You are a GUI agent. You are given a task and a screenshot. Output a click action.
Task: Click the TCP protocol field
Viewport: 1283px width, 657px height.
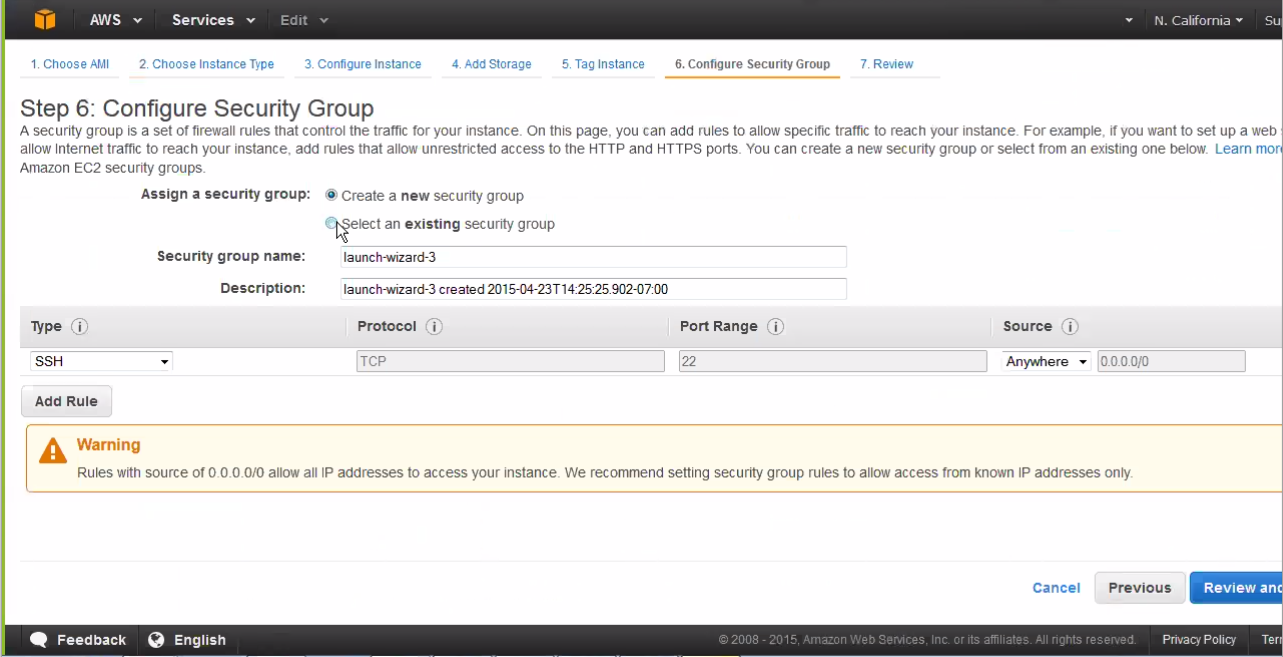pos(510,361)
